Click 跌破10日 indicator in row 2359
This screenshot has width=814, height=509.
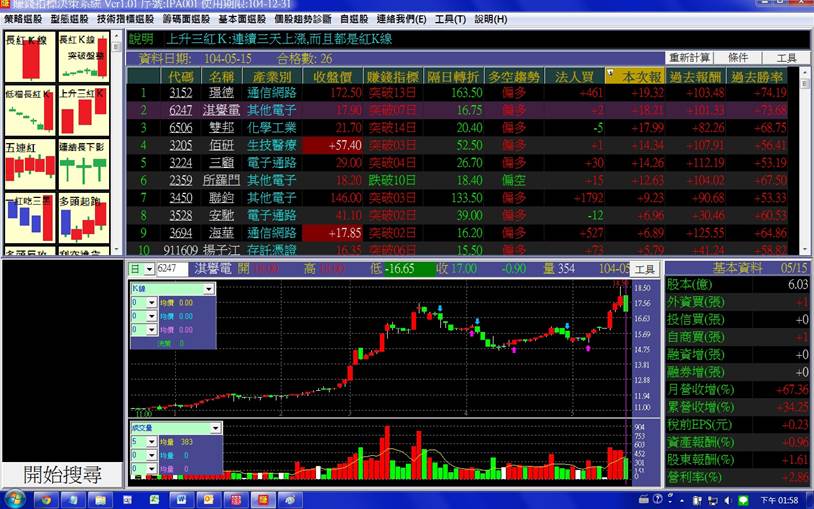[392, 181]
